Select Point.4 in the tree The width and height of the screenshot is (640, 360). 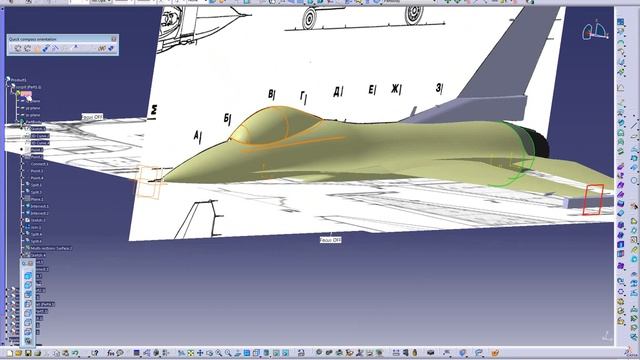37,178
